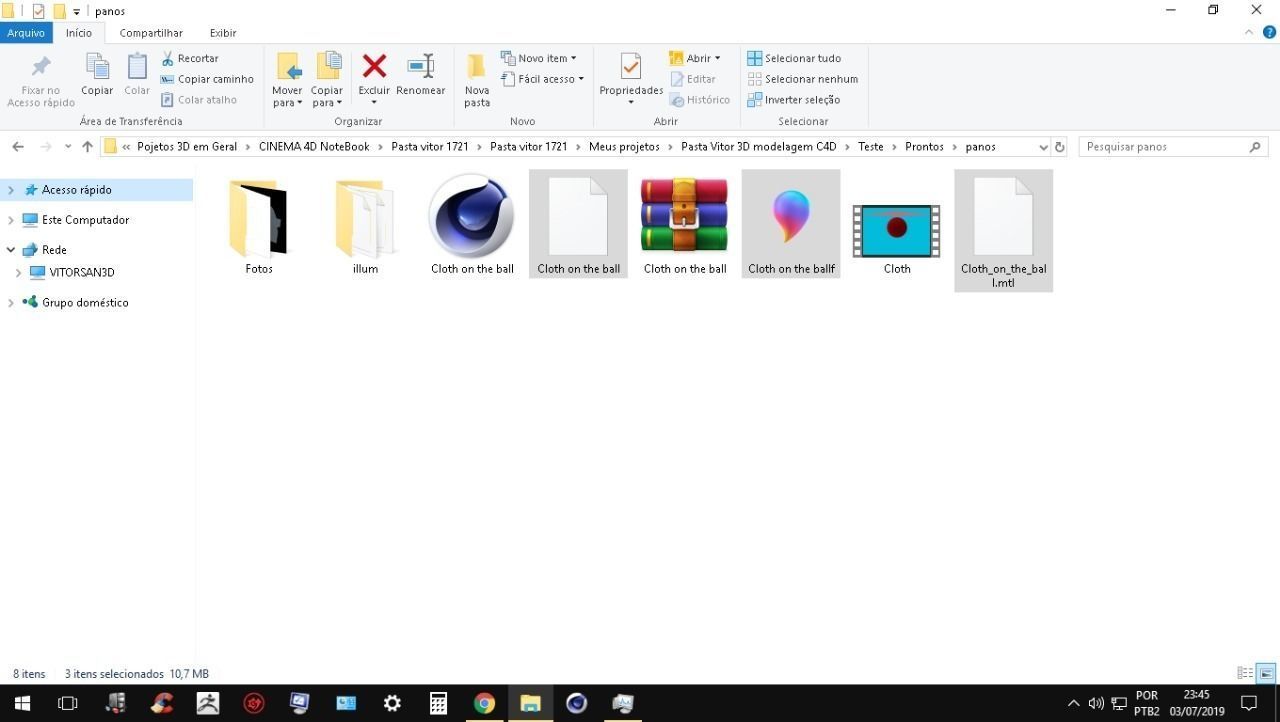The image size is (1280, 722).
Task: Open the notification center icon
Action: [x=1248, y=703]
